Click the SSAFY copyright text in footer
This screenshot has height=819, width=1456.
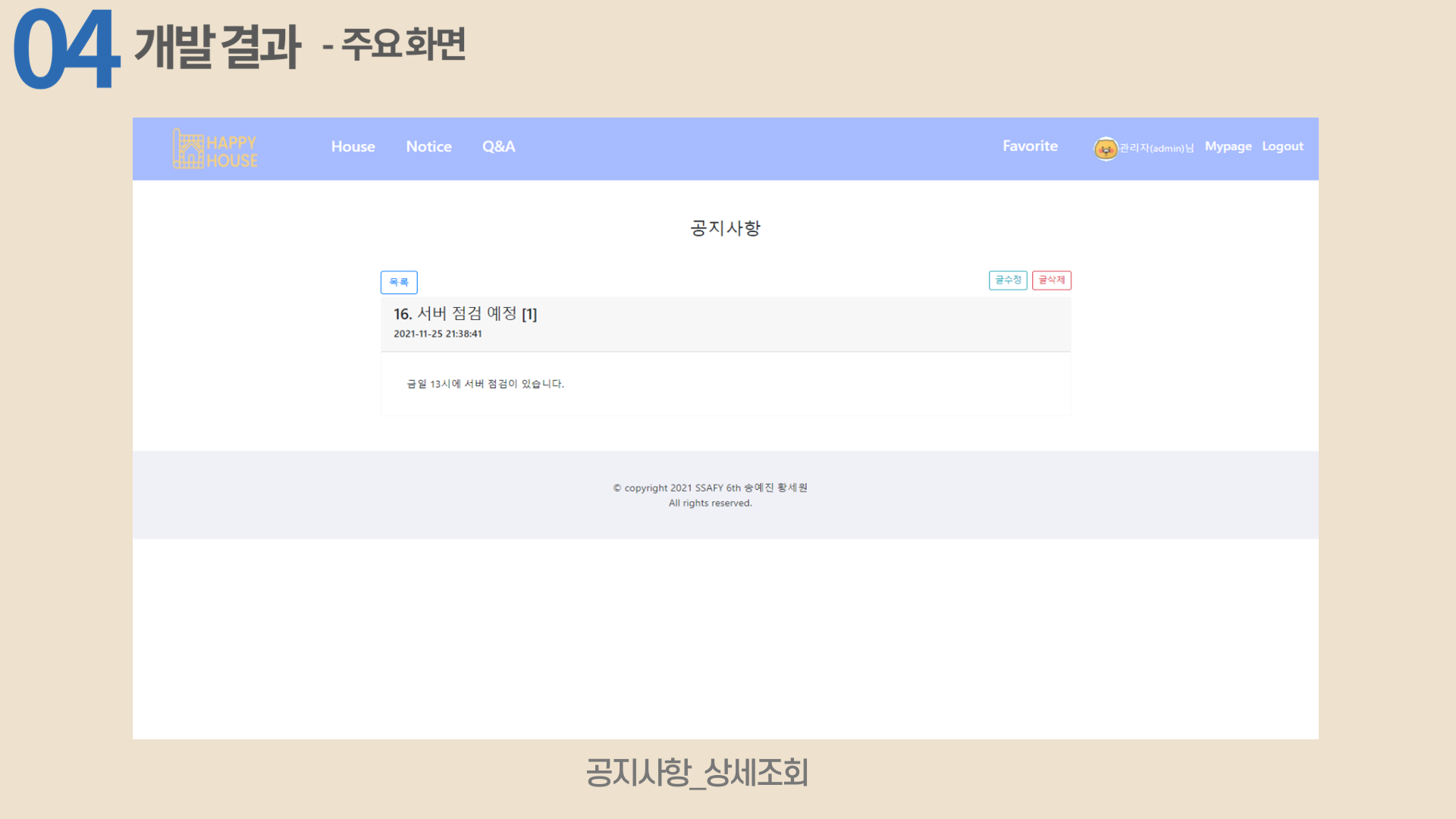pyautogui.click(x=710, y=488)
